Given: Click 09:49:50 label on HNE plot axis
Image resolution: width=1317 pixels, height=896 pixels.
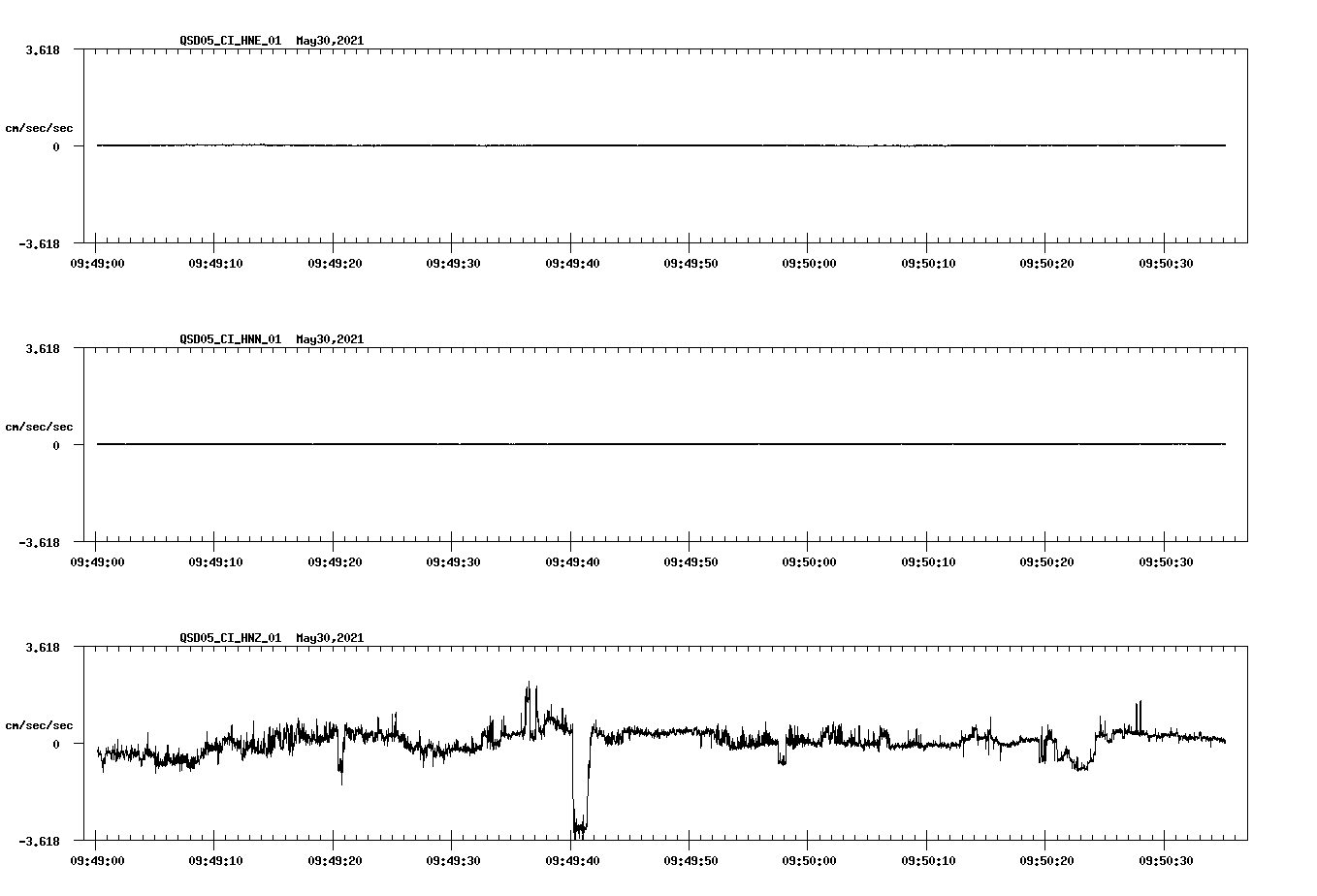Looking at the screenshot, I should tap(691, 263).
